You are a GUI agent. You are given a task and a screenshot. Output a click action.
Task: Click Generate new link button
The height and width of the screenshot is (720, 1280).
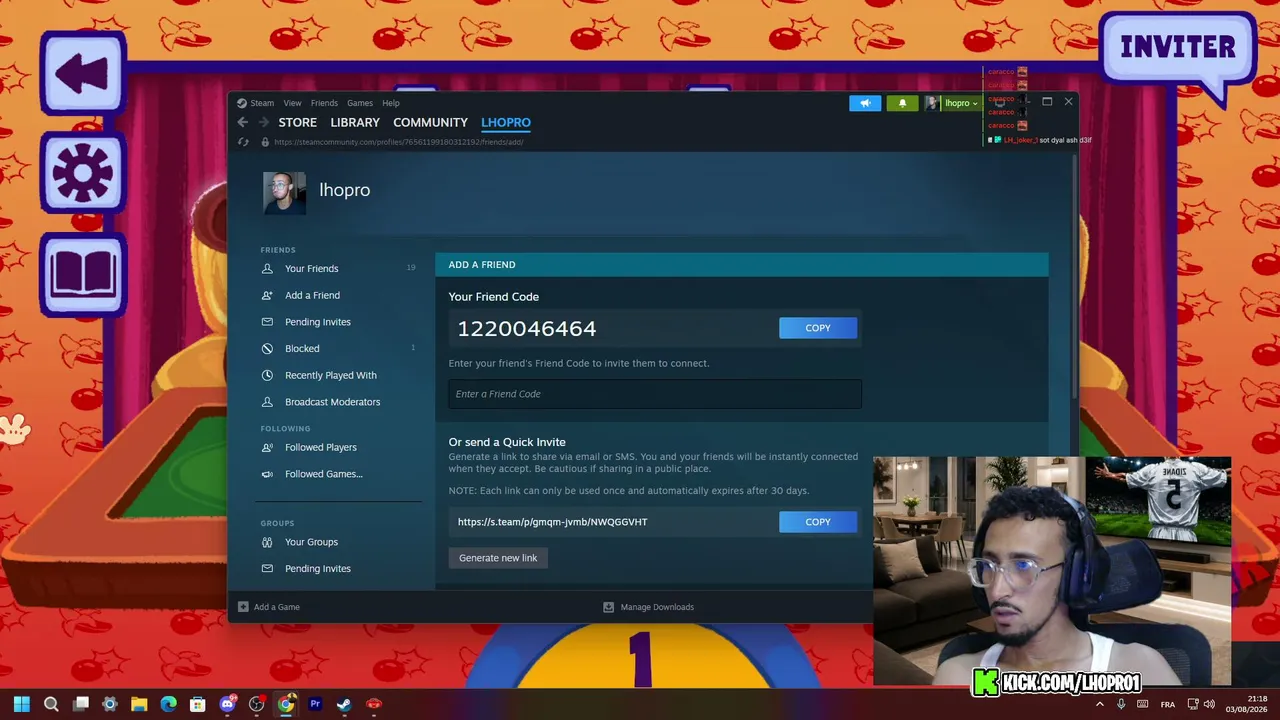498,558
